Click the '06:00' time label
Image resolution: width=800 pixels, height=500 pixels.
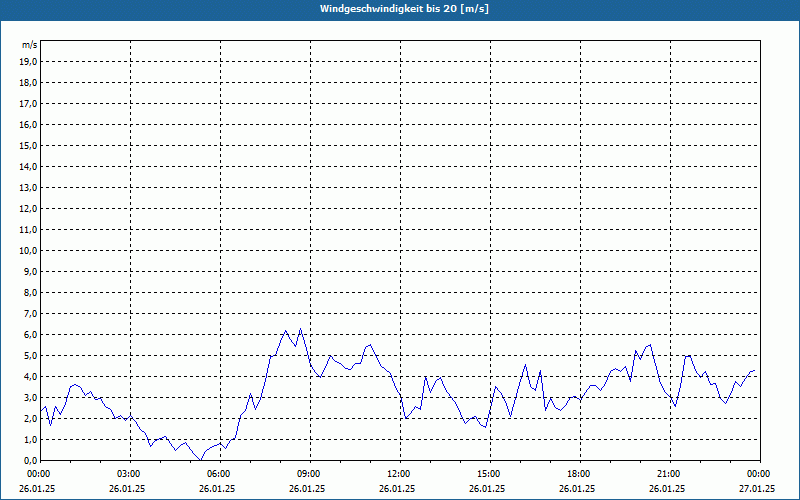point(220,474)
